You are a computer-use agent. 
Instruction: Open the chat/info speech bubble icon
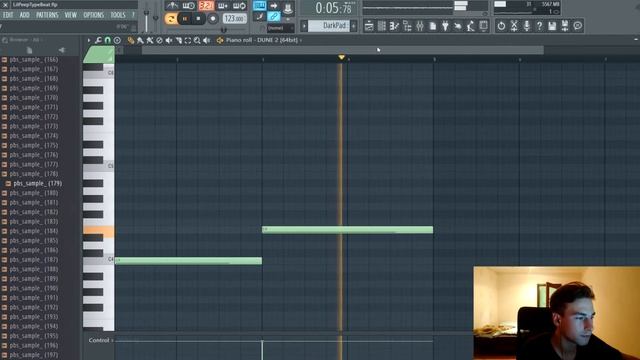(x=578, y=26)
